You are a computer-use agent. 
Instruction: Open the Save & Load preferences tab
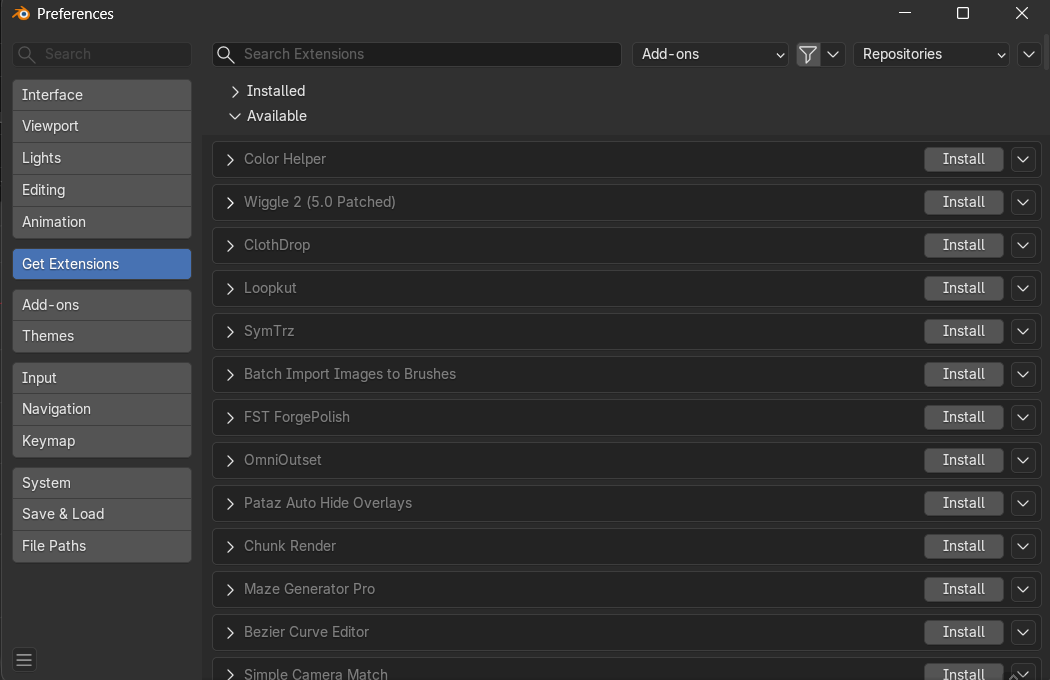coord(102,515)
